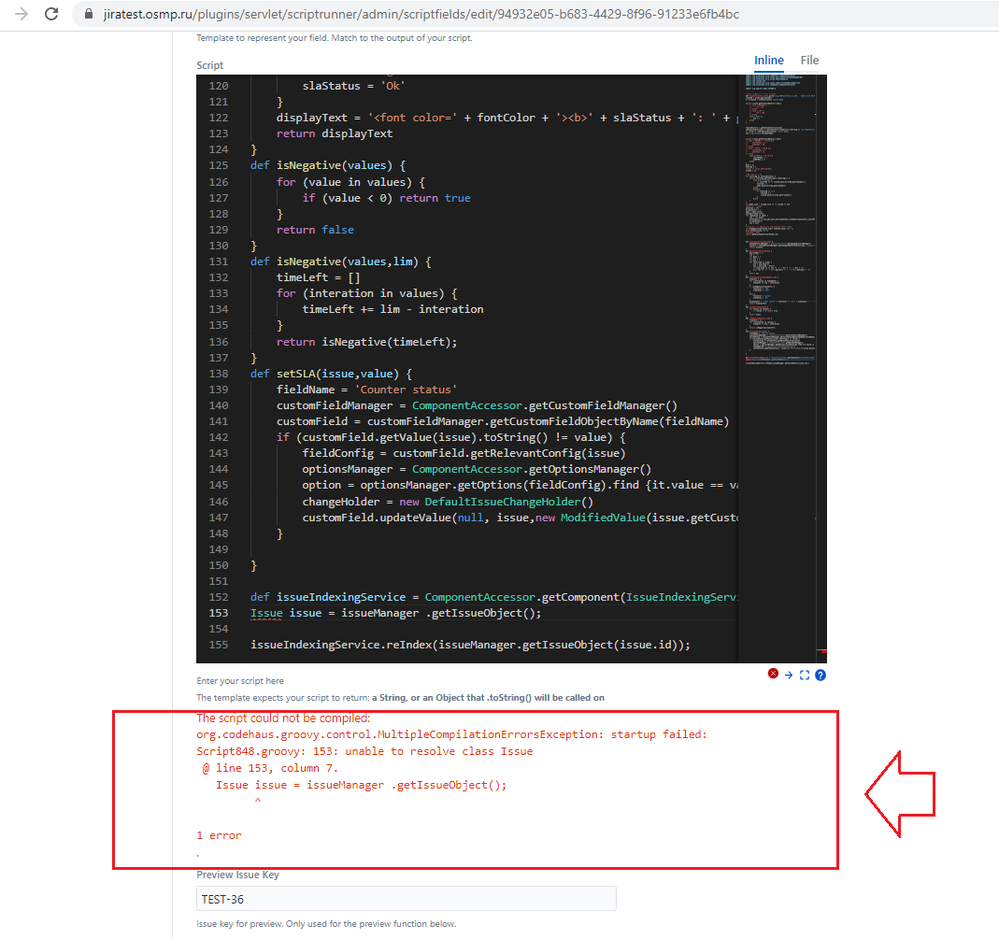999x937 pixels.
Task: Toggle the fullscreen editor icon
Action: click(x=805, y=675)
